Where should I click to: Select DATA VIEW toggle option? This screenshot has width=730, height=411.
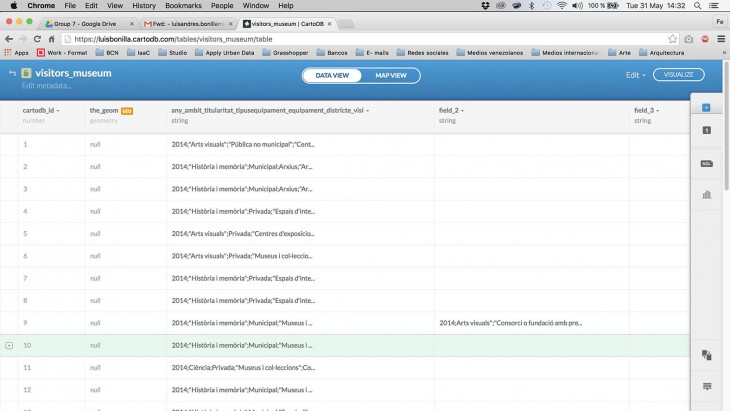[332, 75]
